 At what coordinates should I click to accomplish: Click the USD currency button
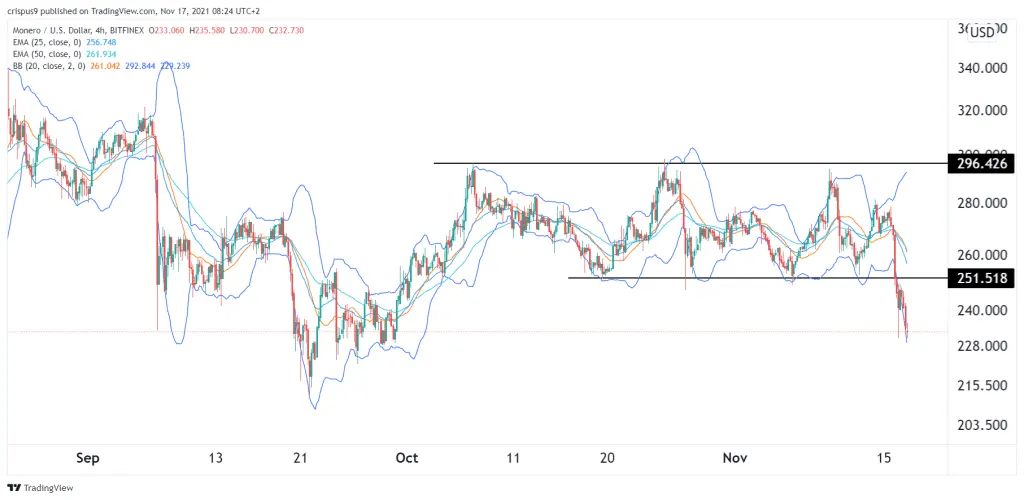tap(982, 33)
